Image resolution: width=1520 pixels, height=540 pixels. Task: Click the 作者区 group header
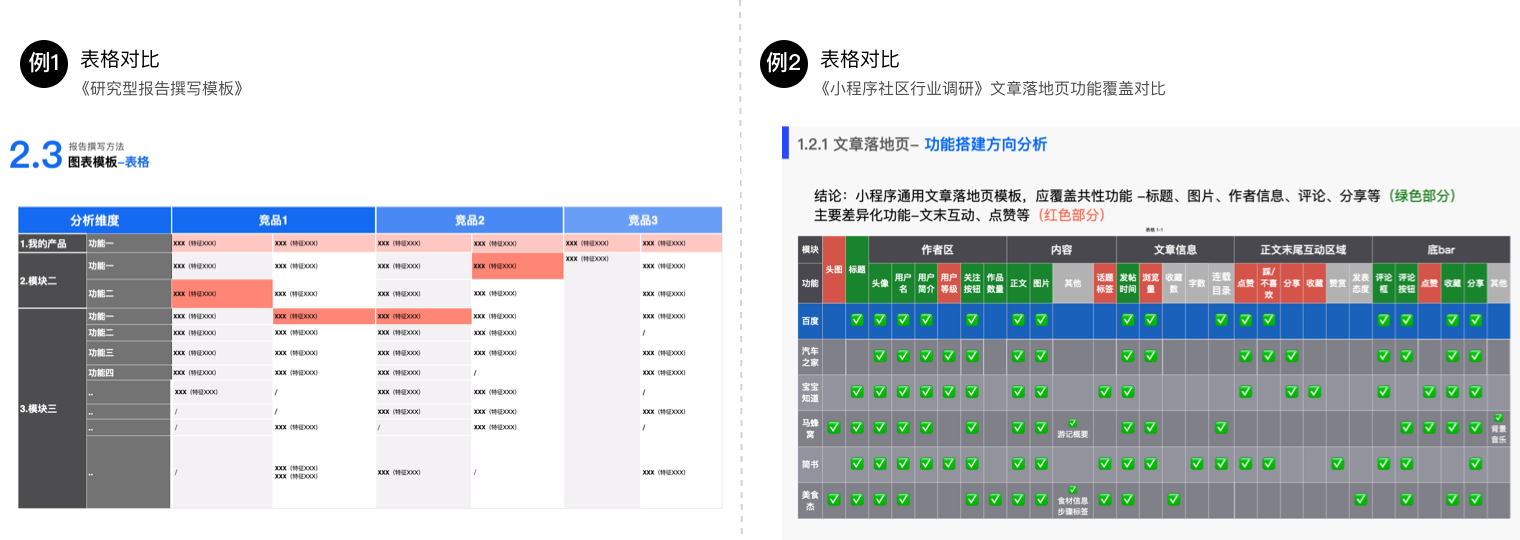(x=937, y=249)
